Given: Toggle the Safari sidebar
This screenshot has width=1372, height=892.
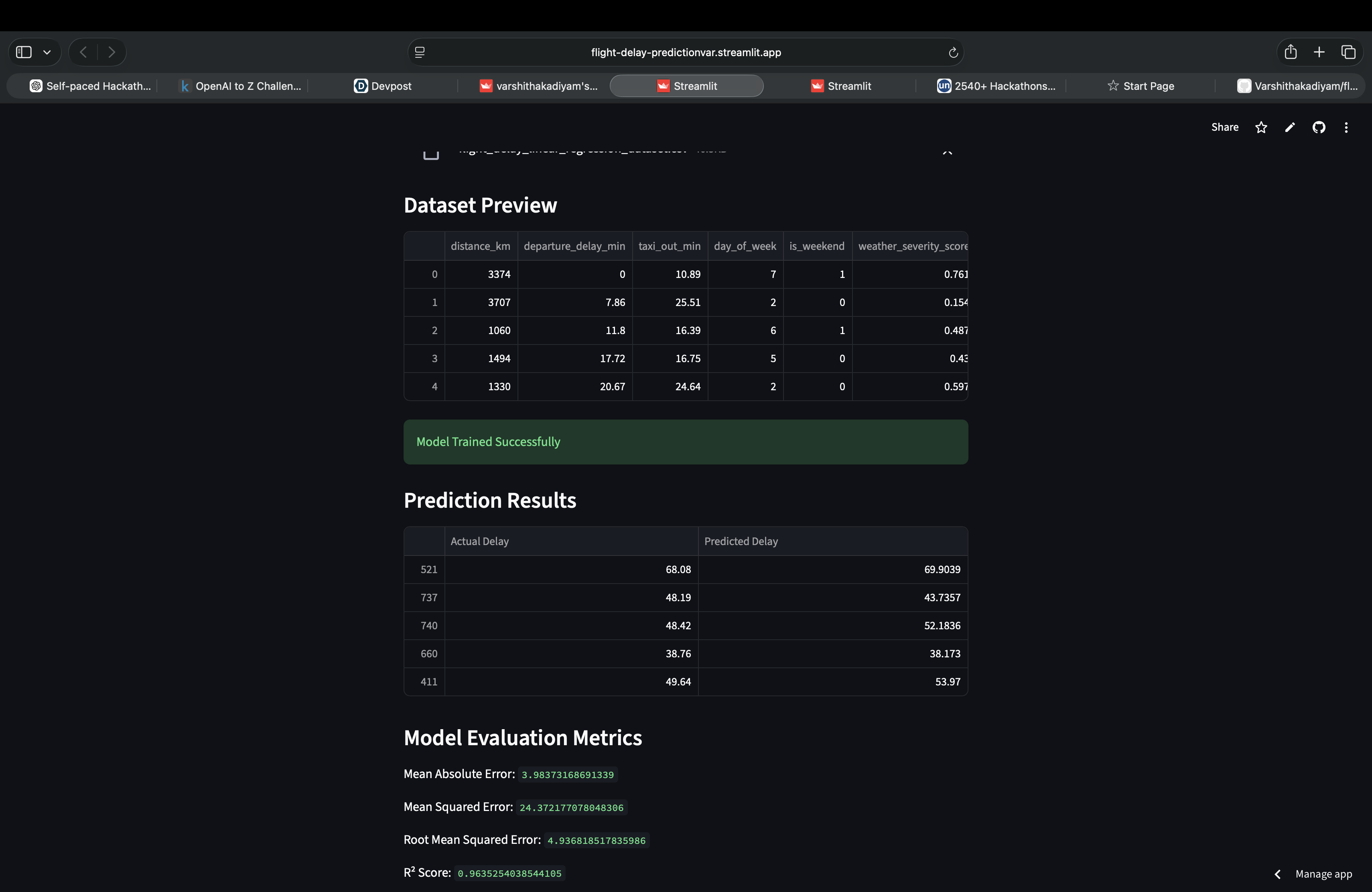Looking at the screenshot, I should 24,52.
